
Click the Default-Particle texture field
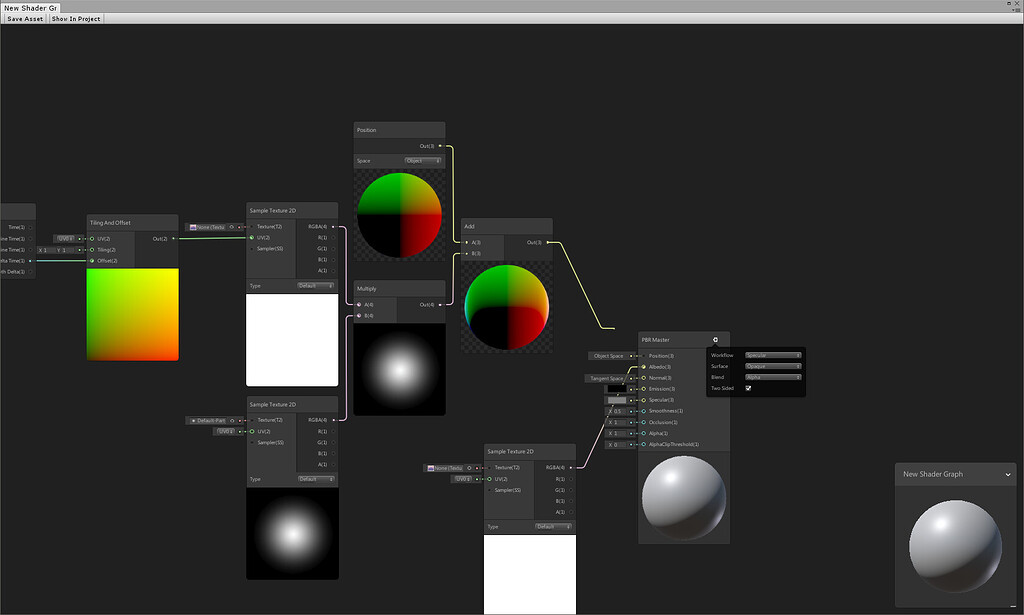tap(208, 420)
